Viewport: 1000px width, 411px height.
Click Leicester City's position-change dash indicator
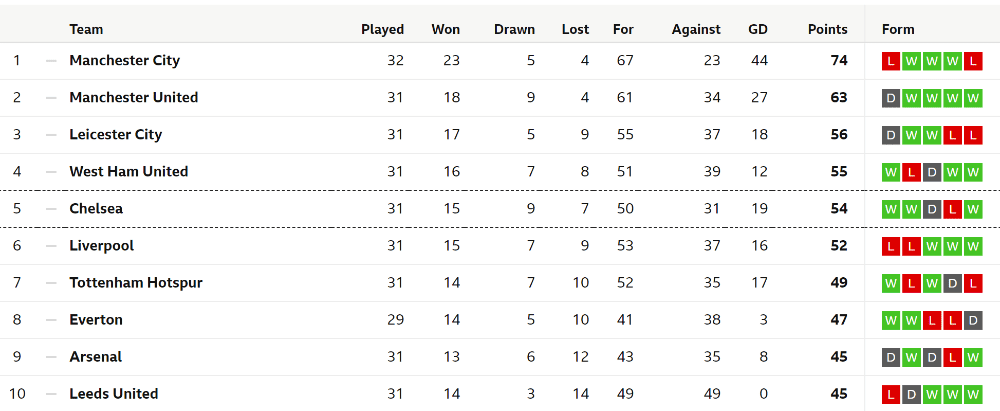(51, 135)
